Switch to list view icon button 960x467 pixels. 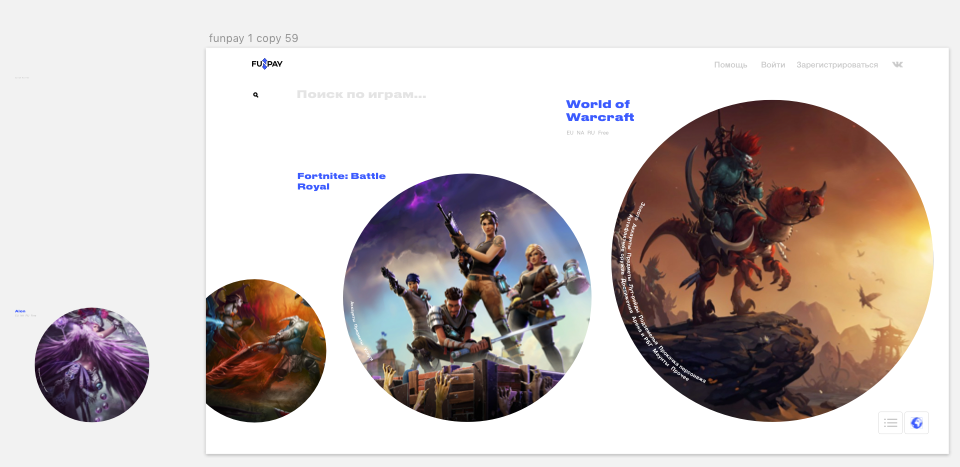point(890,423)
